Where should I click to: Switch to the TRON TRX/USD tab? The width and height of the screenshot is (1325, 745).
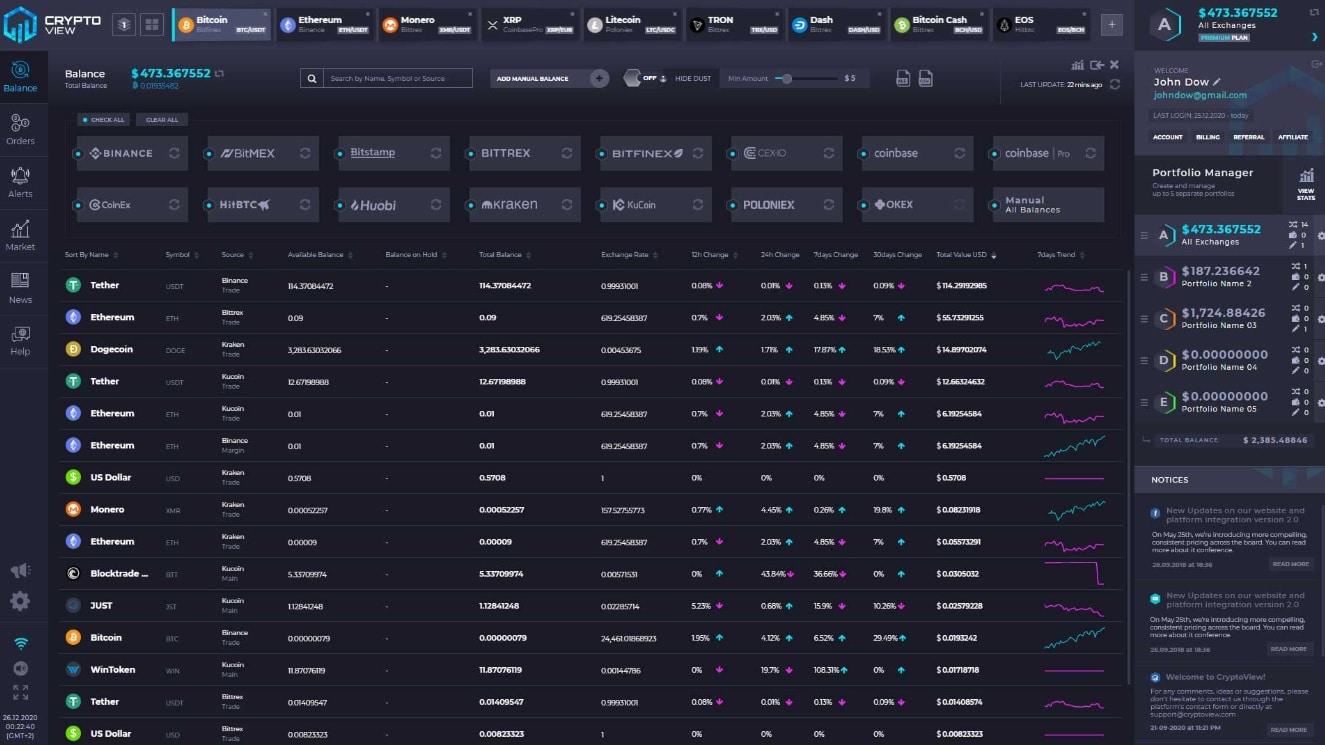(x=732, y=25)
